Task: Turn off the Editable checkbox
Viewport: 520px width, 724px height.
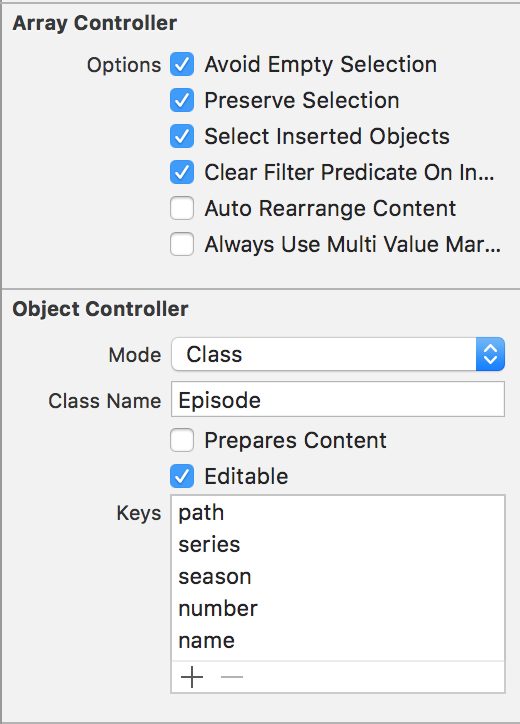Action: pyautogui.click(x=182, y=476)
